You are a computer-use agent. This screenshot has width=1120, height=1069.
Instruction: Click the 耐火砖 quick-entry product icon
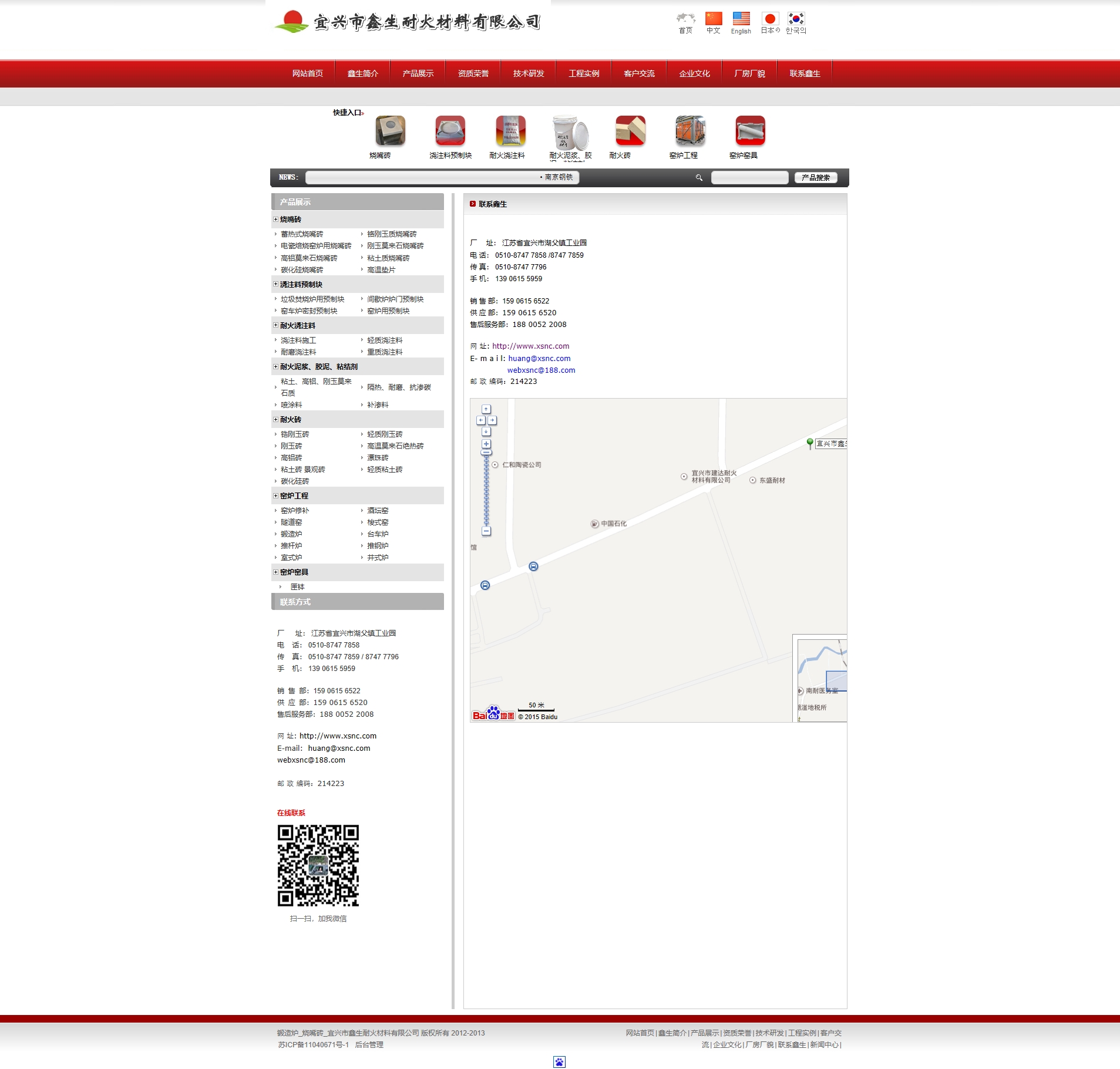click(630, 130)
